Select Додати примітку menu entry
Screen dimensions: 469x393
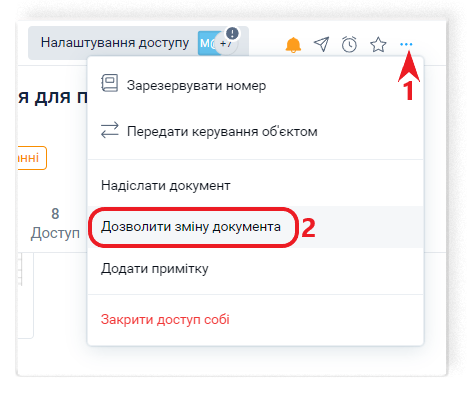(255, 268)
